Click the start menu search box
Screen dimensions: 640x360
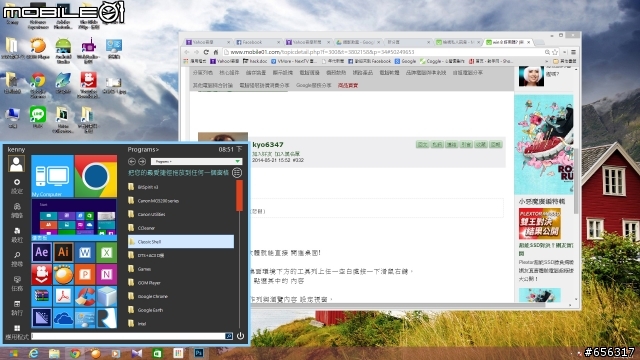(x=128, y=336)
